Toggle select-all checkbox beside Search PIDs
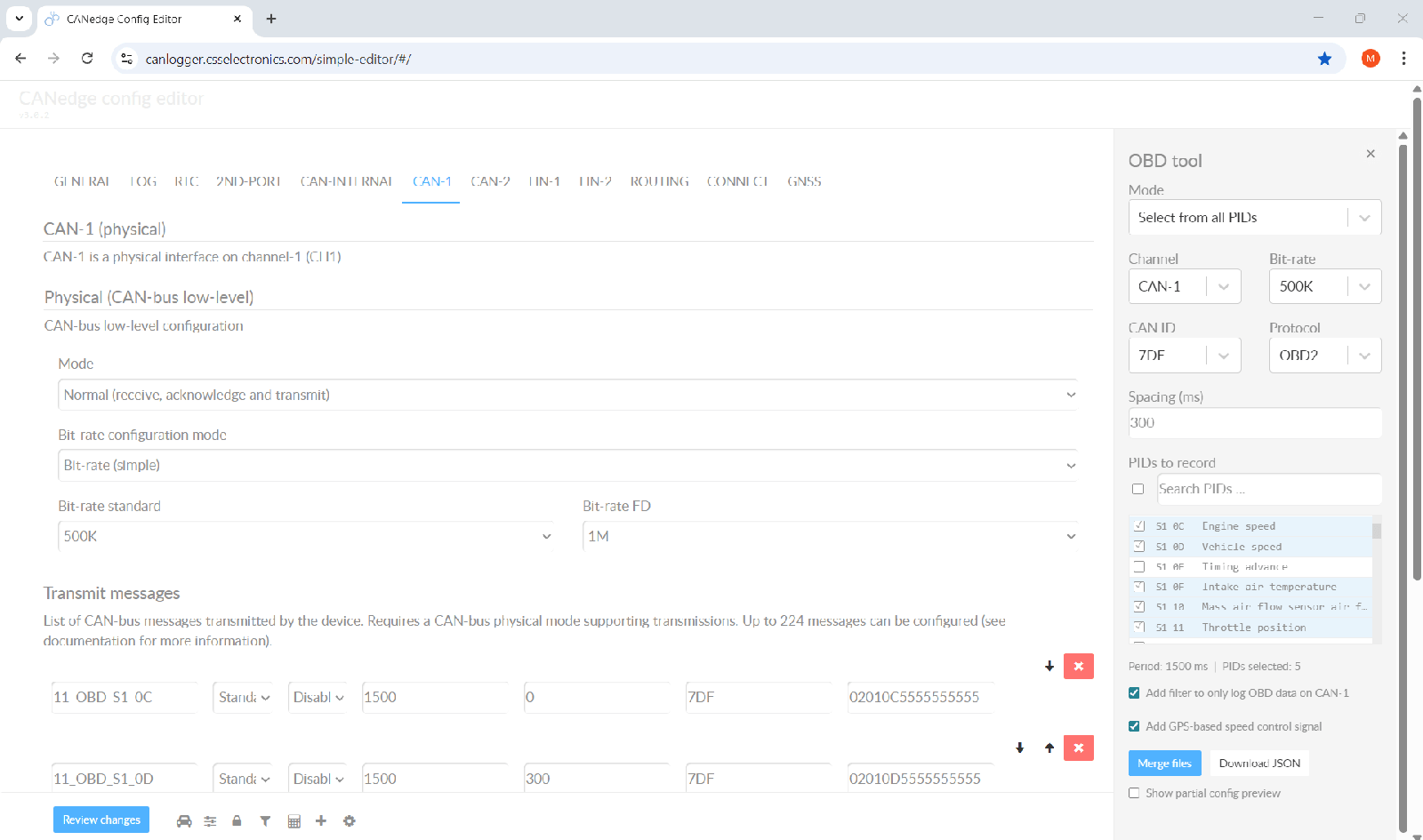Viewport: 1423px width, 840px height. (1138, 489)
